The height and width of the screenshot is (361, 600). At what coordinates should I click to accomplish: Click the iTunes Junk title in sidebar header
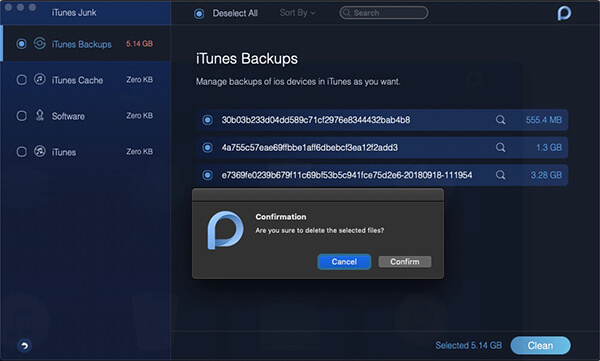click(x=74, y=13)
